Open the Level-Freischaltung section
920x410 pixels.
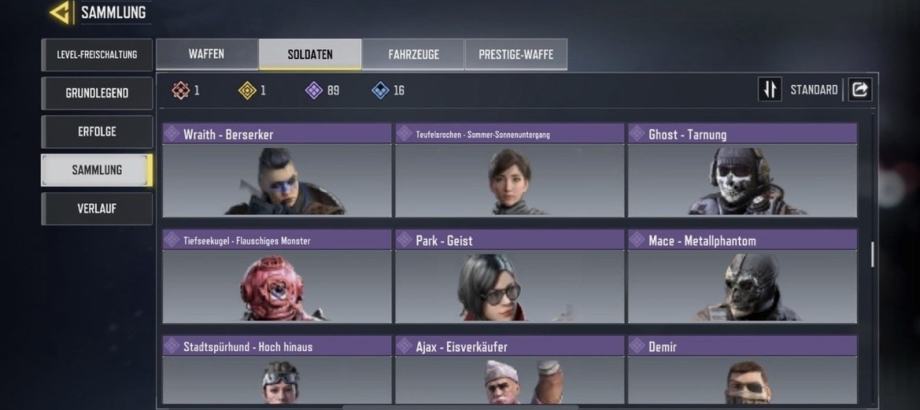(97, 55)
